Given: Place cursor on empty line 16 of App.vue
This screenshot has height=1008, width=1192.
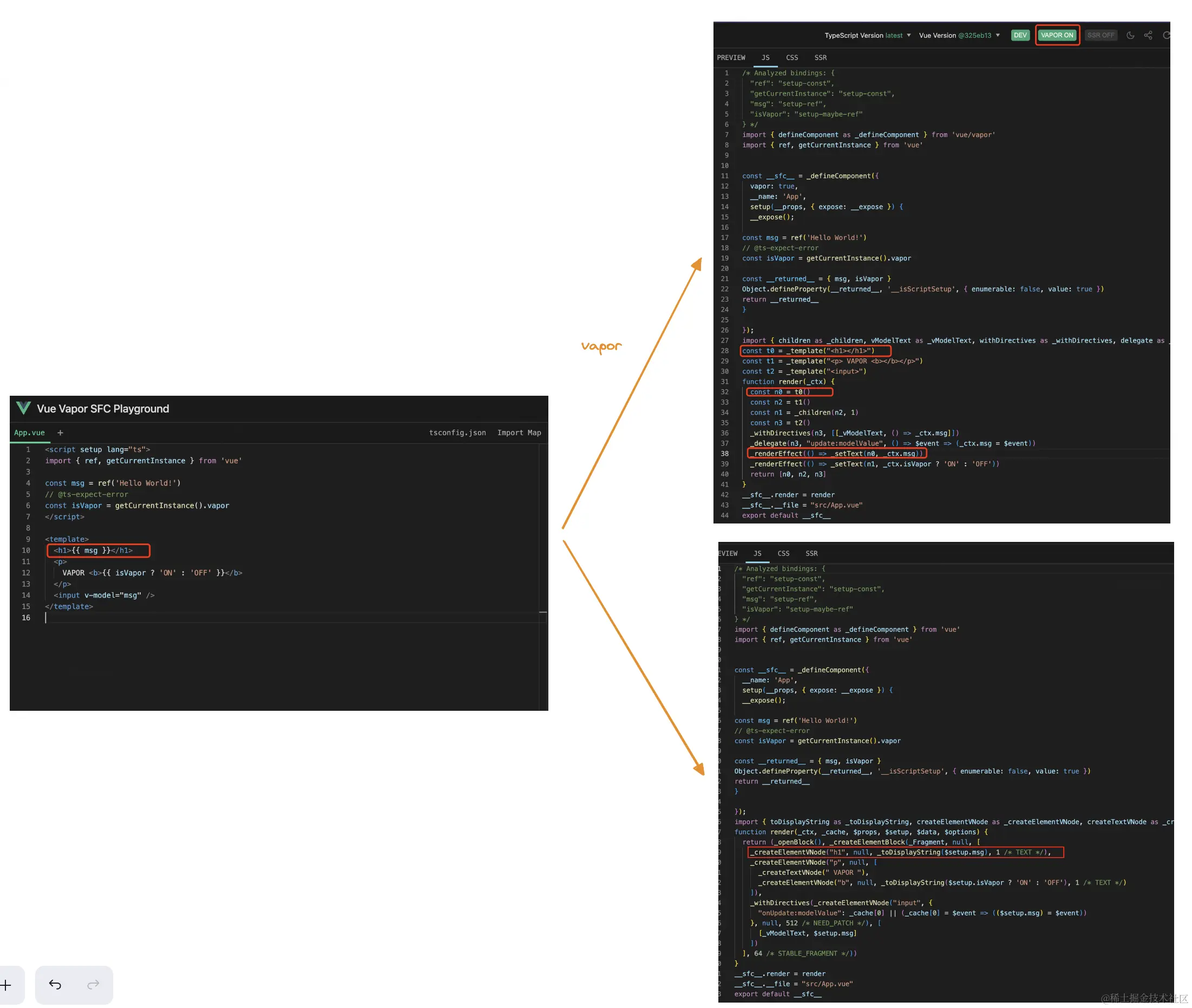Looking at the screenshot, I should tap(291, 618).
